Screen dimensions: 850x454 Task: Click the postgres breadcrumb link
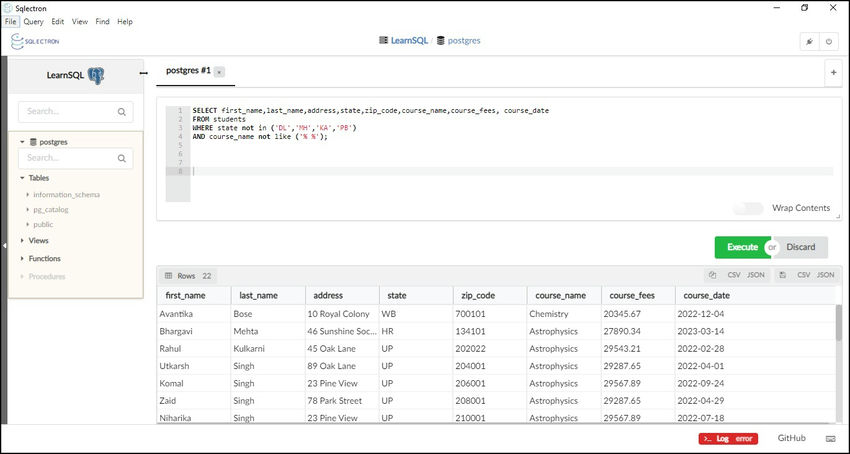pos(463,41)
